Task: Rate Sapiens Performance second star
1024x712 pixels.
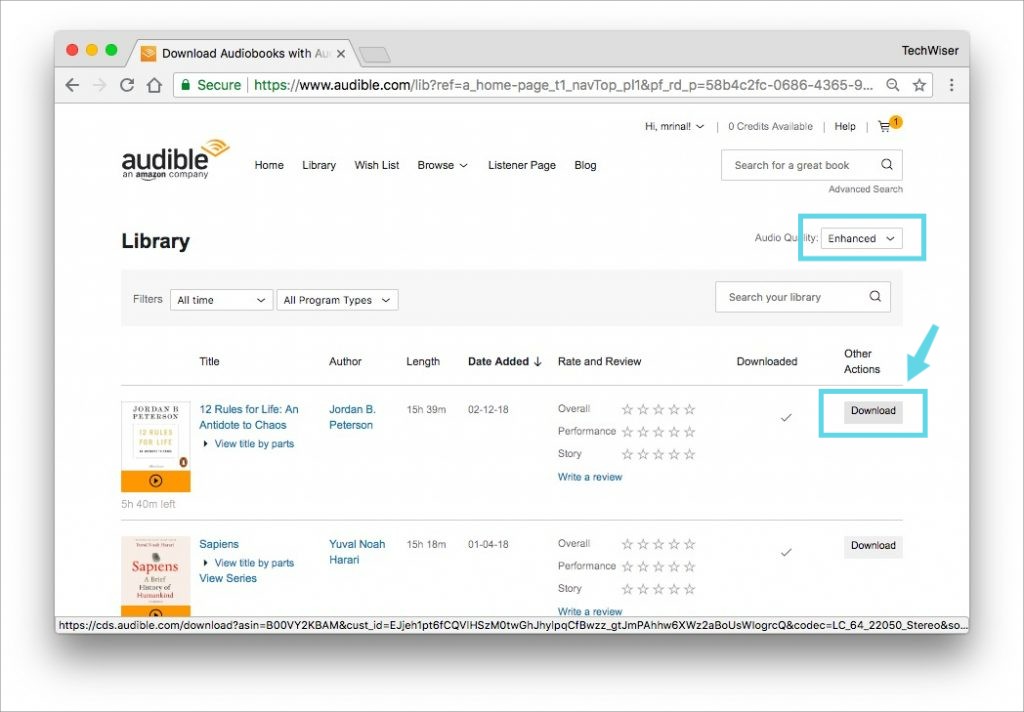Action: (643, 566)
